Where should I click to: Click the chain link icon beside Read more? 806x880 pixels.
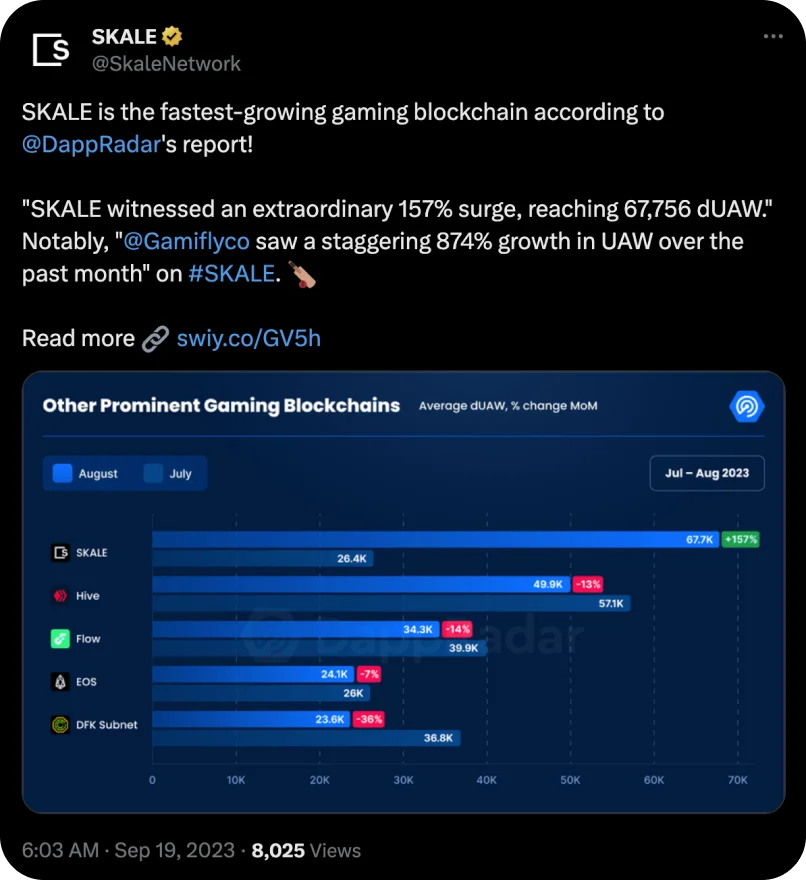(x=155, y=339)
